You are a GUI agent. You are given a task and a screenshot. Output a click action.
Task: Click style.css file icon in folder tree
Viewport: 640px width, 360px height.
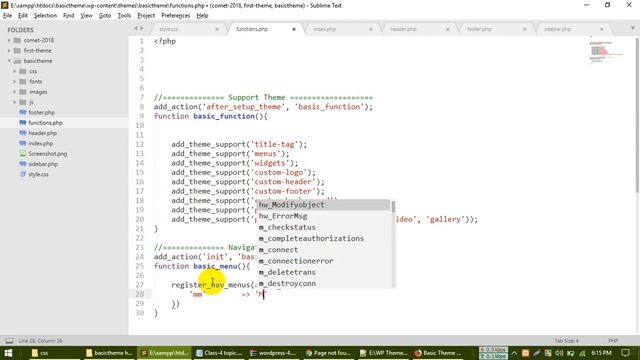coord(23,174)
